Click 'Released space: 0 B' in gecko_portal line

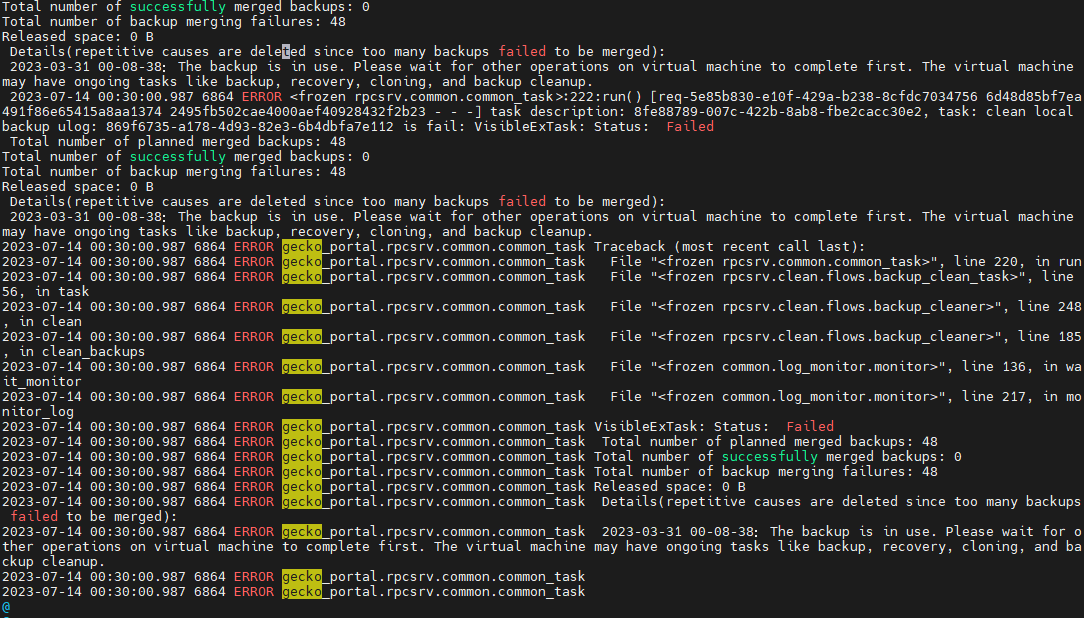[x=670, y=487]
